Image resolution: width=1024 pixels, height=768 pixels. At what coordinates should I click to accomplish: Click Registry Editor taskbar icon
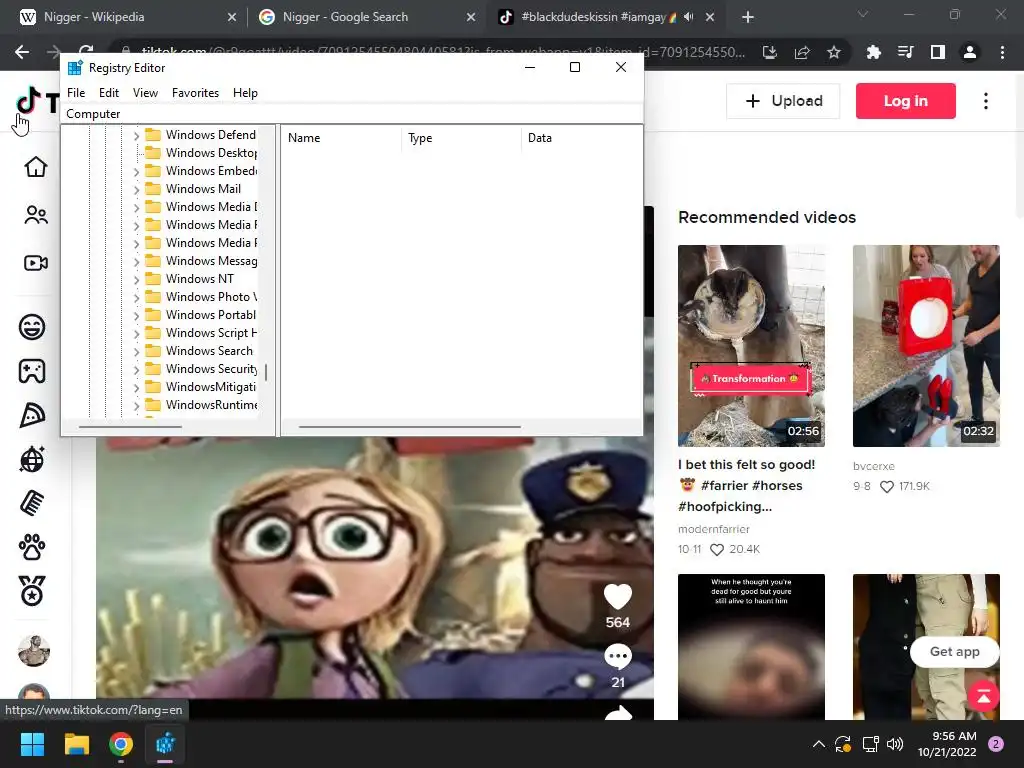coord(165,744)
